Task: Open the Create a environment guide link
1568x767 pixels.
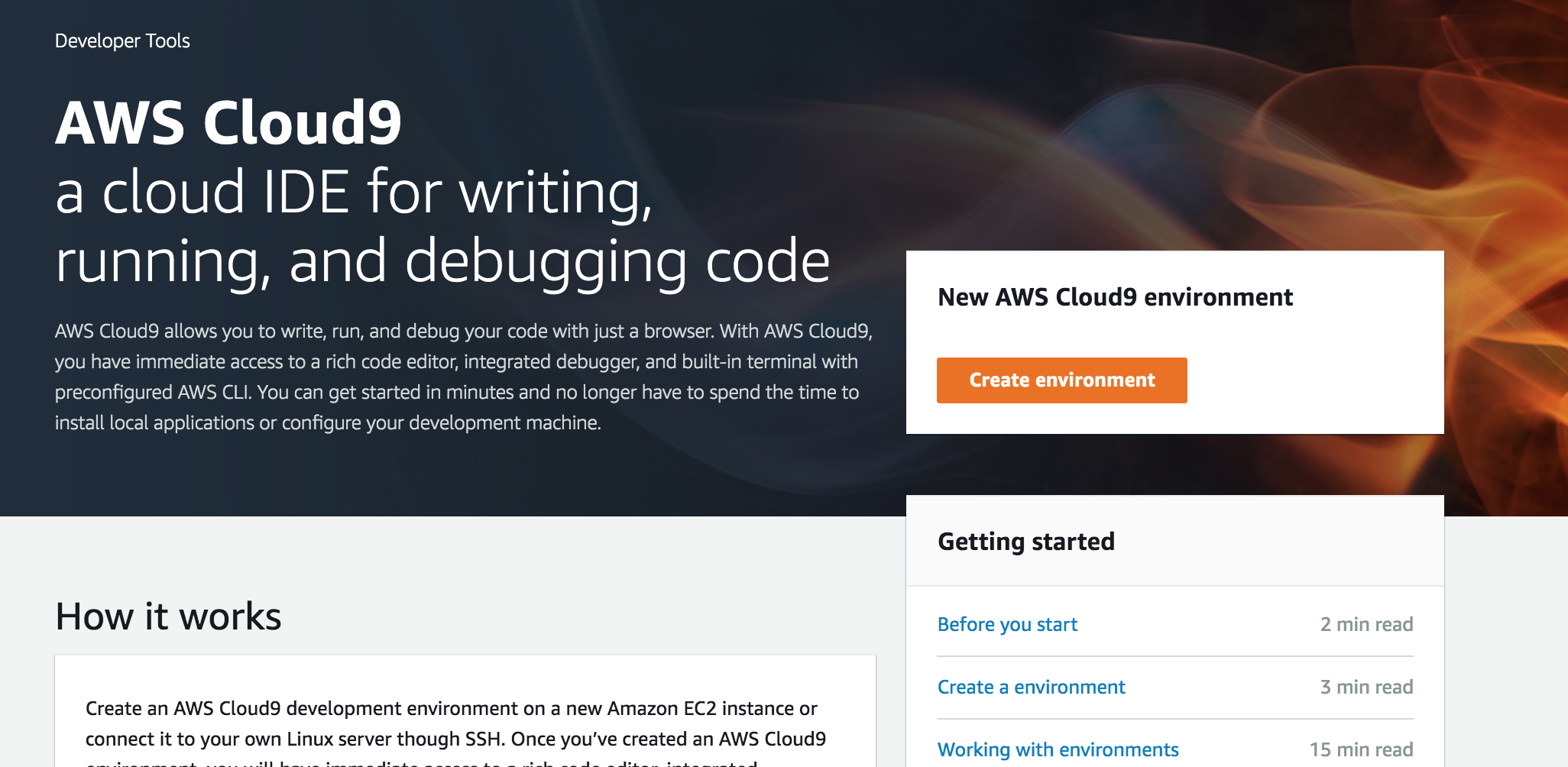Action: click(x=1031, y=687)
